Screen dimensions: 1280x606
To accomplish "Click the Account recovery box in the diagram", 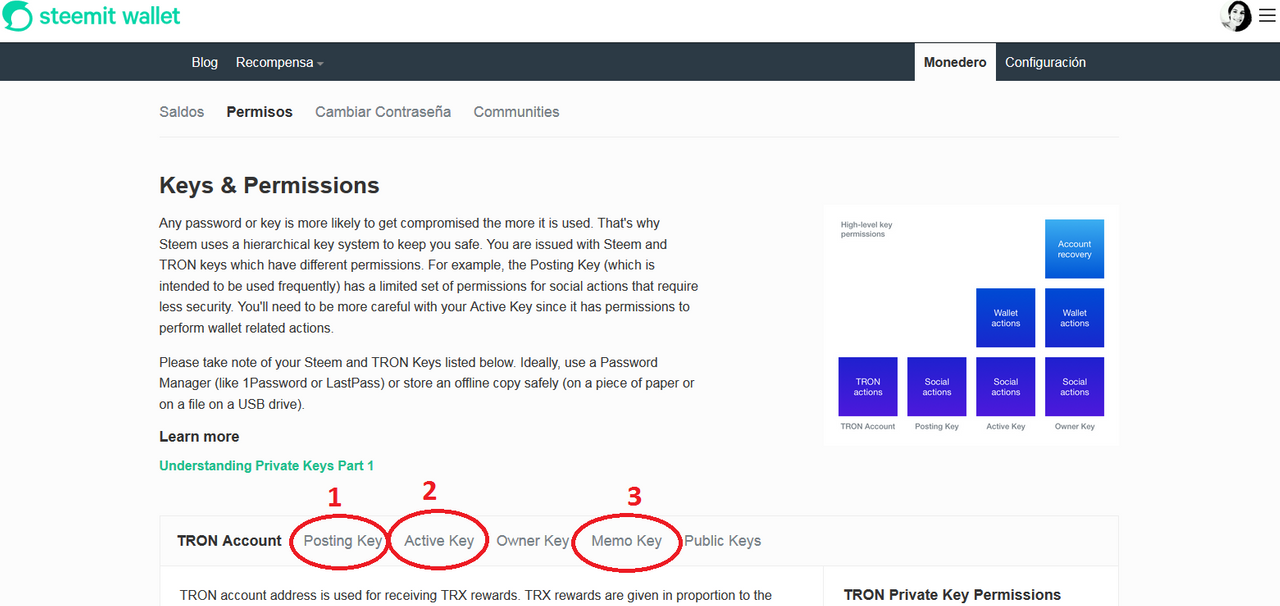I will pos(1074,249).
